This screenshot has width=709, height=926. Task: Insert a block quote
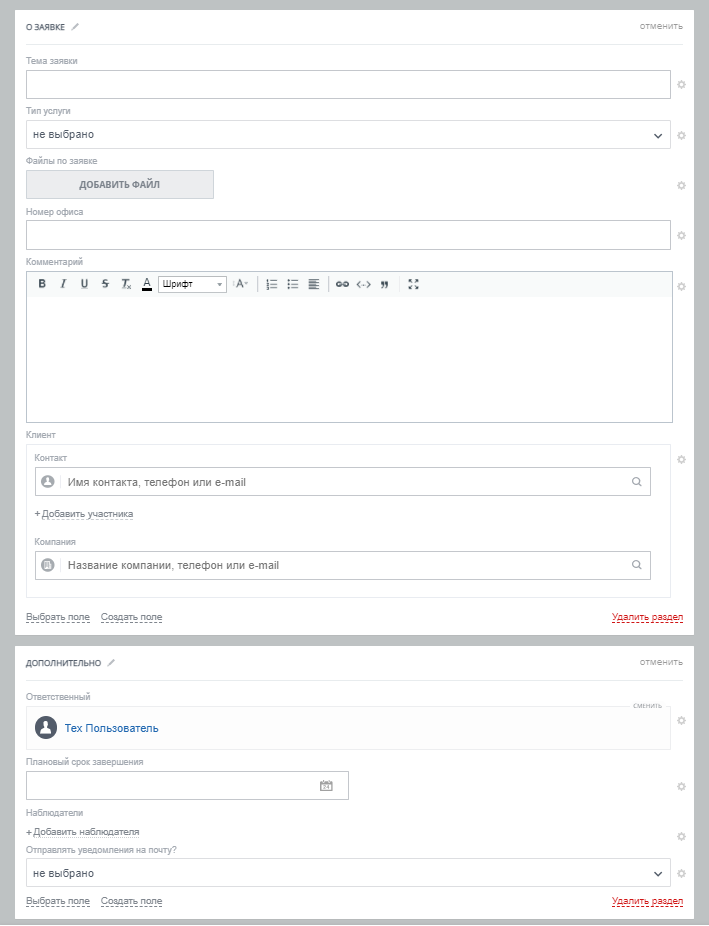[384, 284]
